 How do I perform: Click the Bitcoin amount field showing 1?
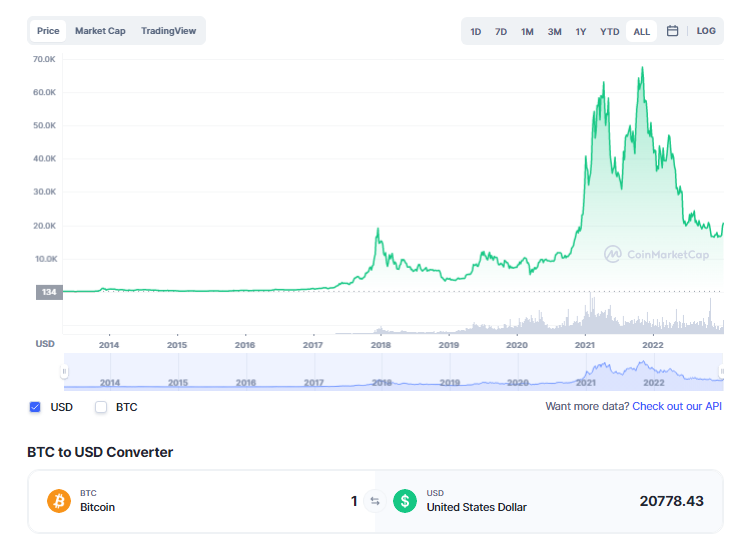click(x=354, y=501)
